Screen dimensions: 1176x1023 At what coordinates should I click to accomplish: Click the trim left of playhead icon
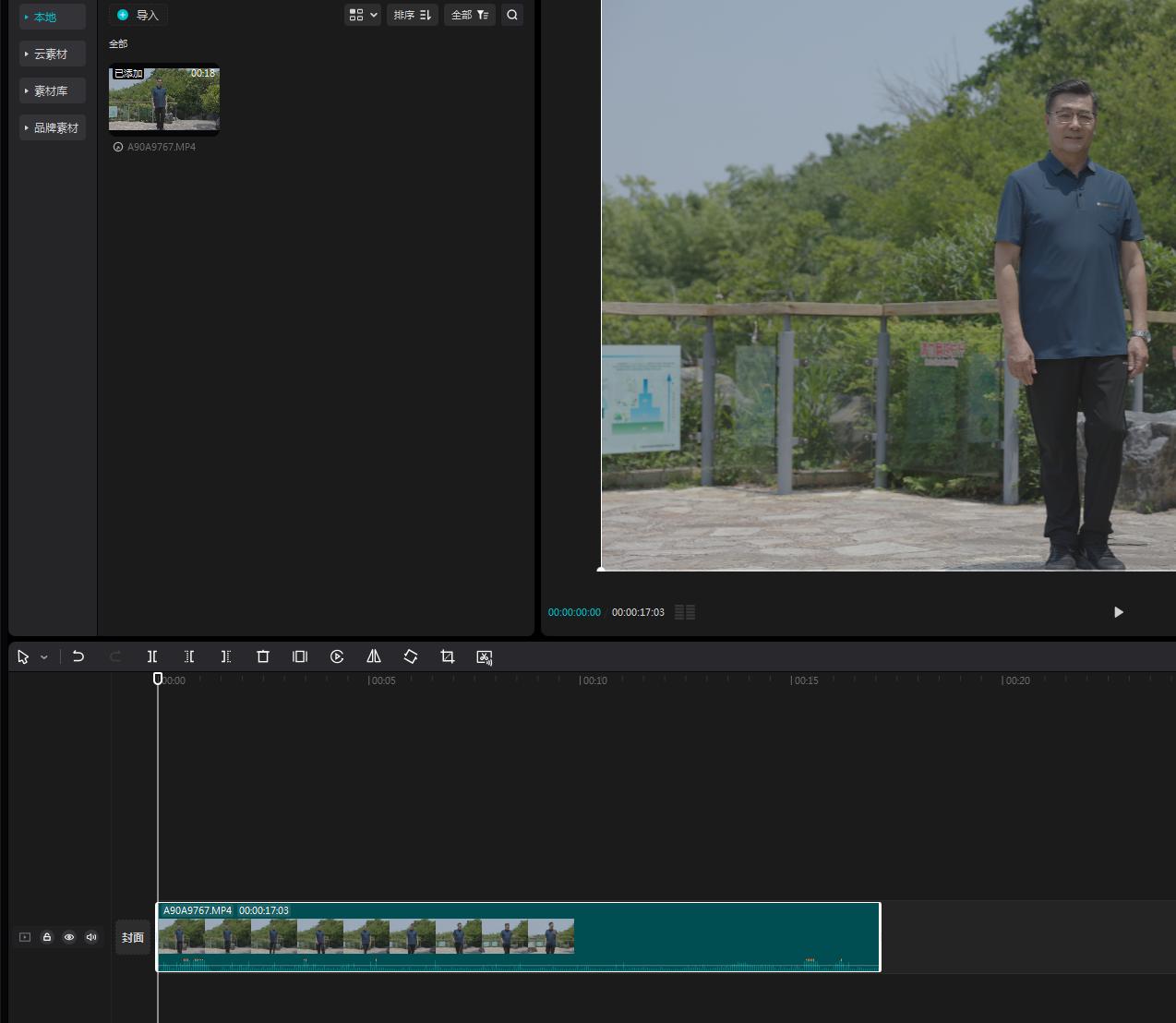[x=189, y=656]
